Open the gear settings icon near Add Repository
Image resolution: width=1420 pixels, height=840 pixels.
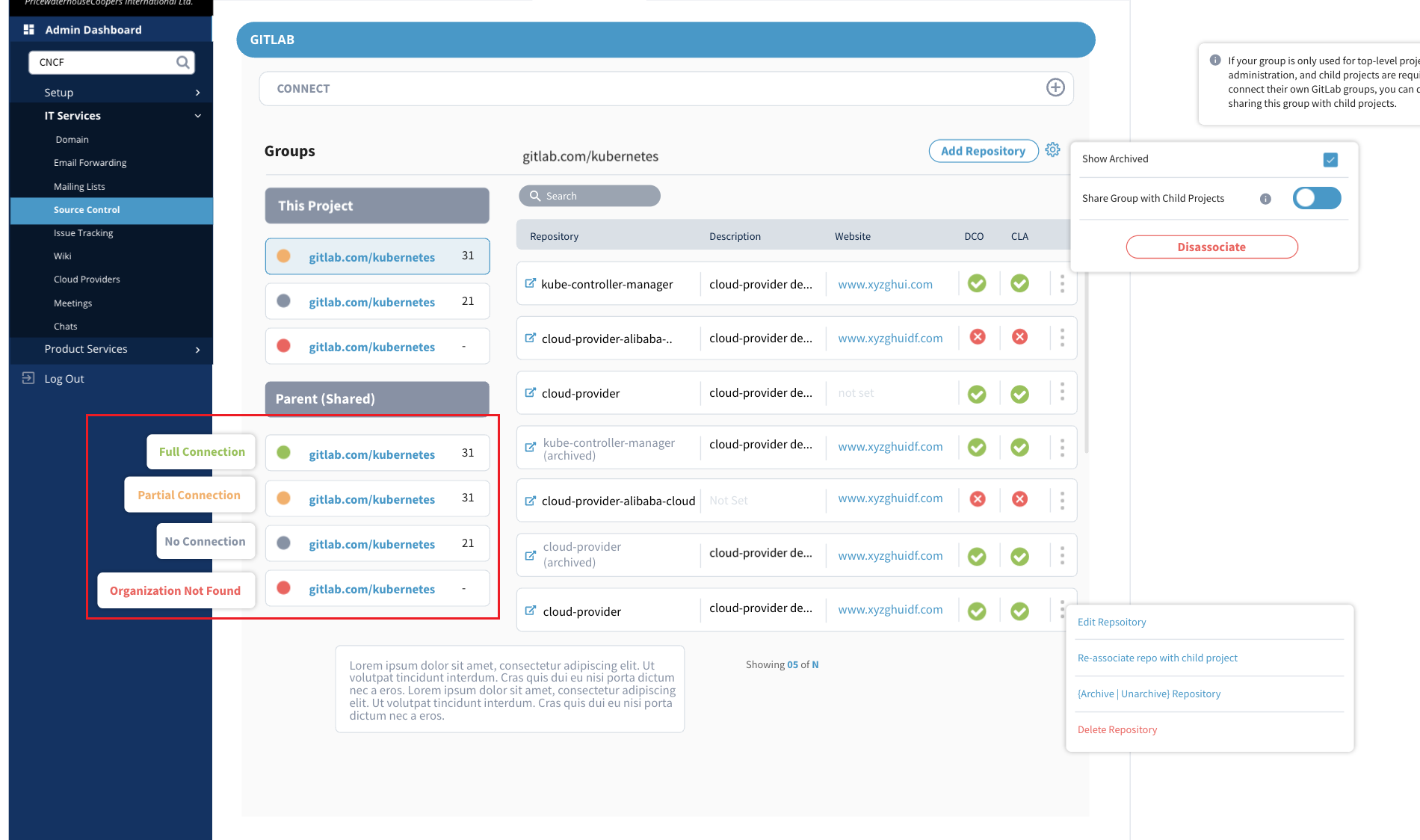1052,149
